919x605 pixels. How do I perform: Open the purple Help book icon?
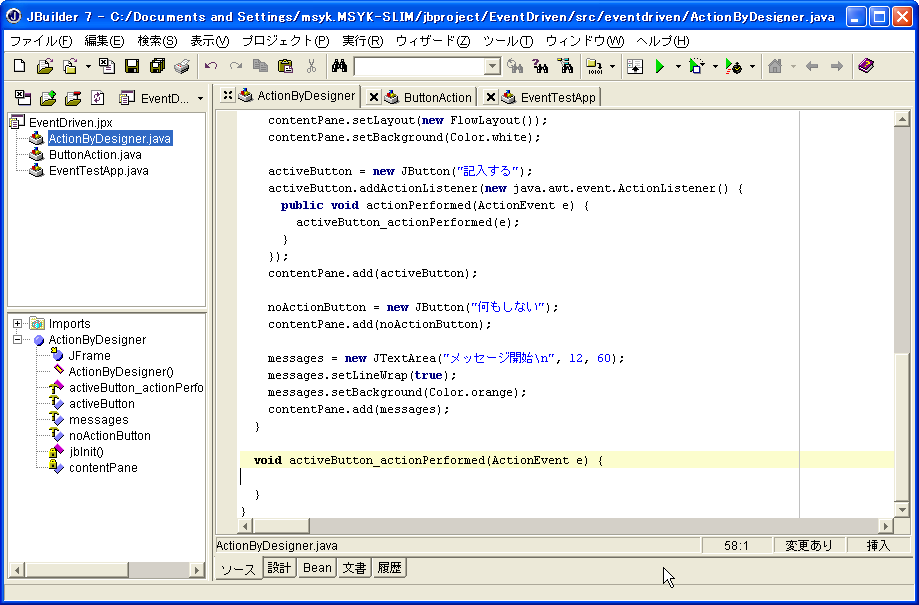866,66
